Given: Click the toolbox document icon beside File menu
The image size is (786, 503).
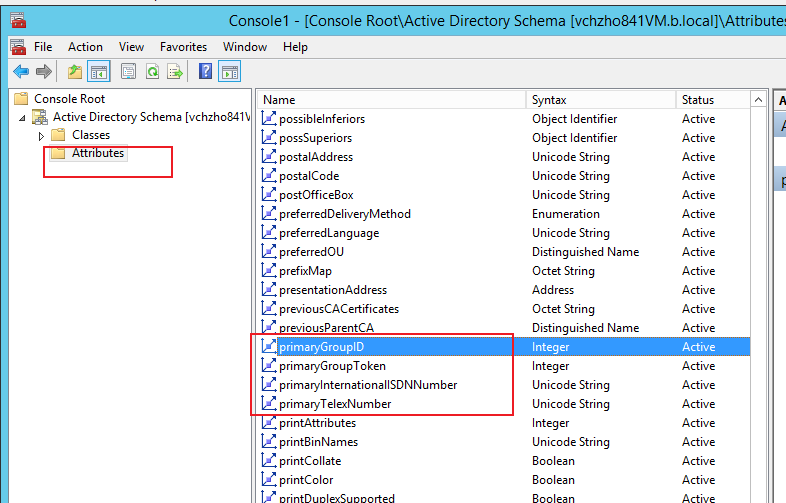Looking at the screenshot, I should [18, 47].
